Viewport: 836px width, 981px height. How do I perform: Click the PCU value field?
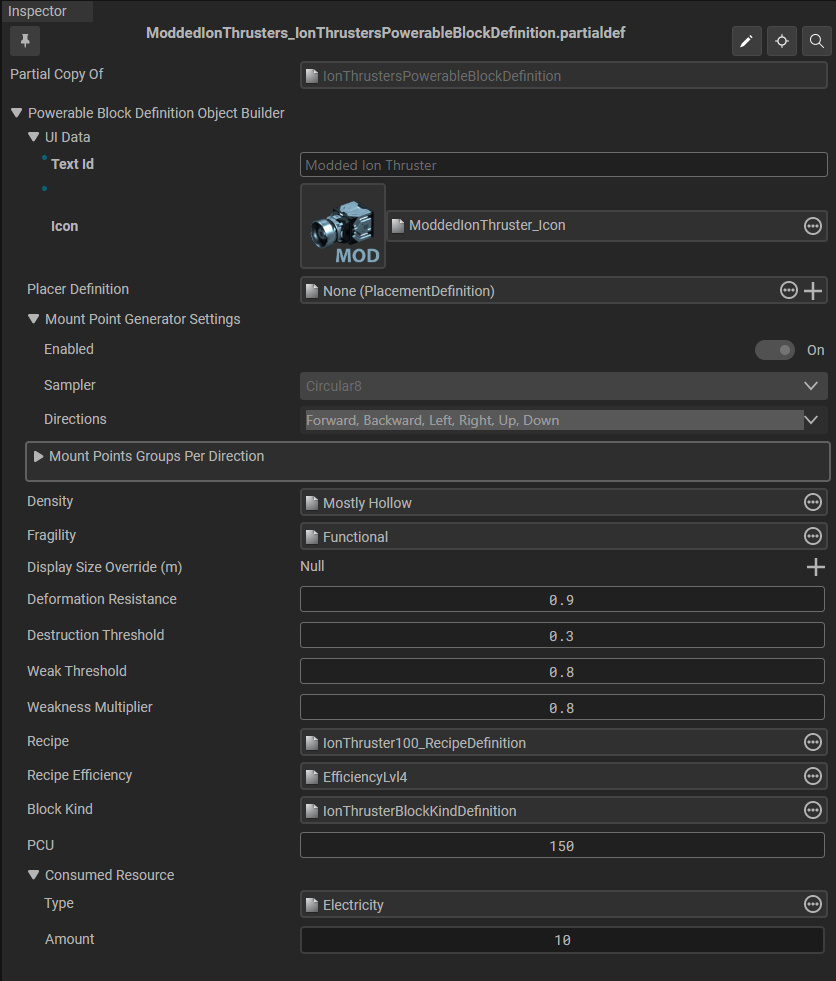[x=562, y=846]
